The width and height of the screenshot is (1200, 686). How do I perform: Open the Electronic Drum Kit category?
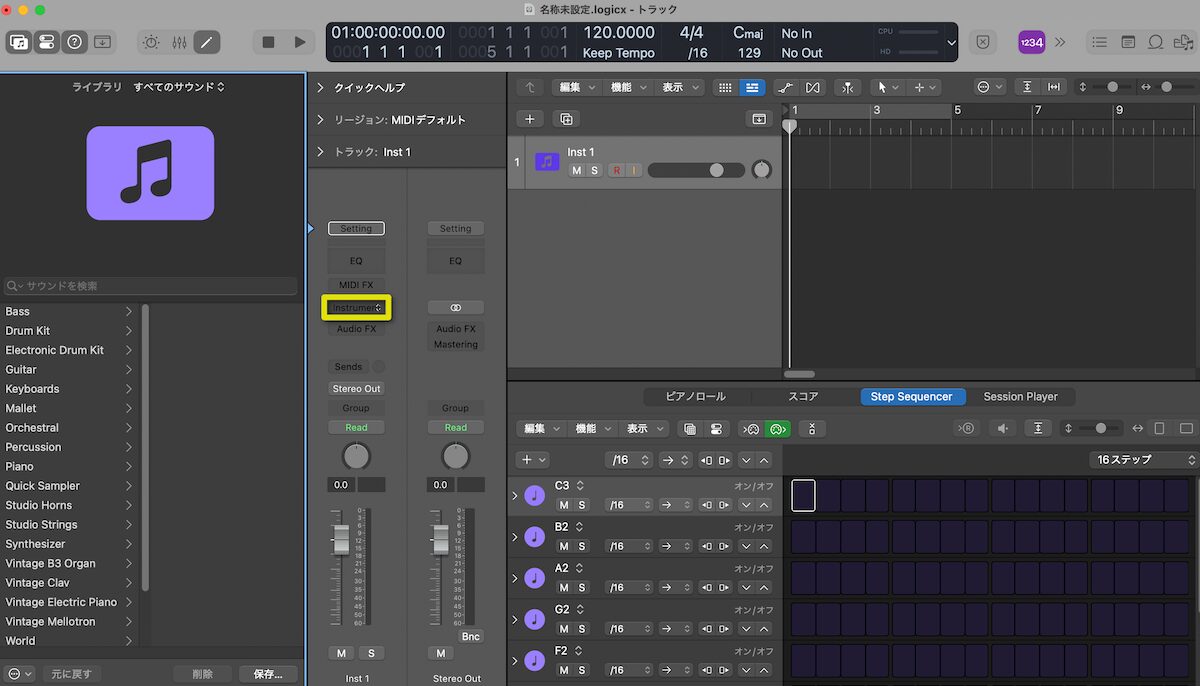coord(69,350)
